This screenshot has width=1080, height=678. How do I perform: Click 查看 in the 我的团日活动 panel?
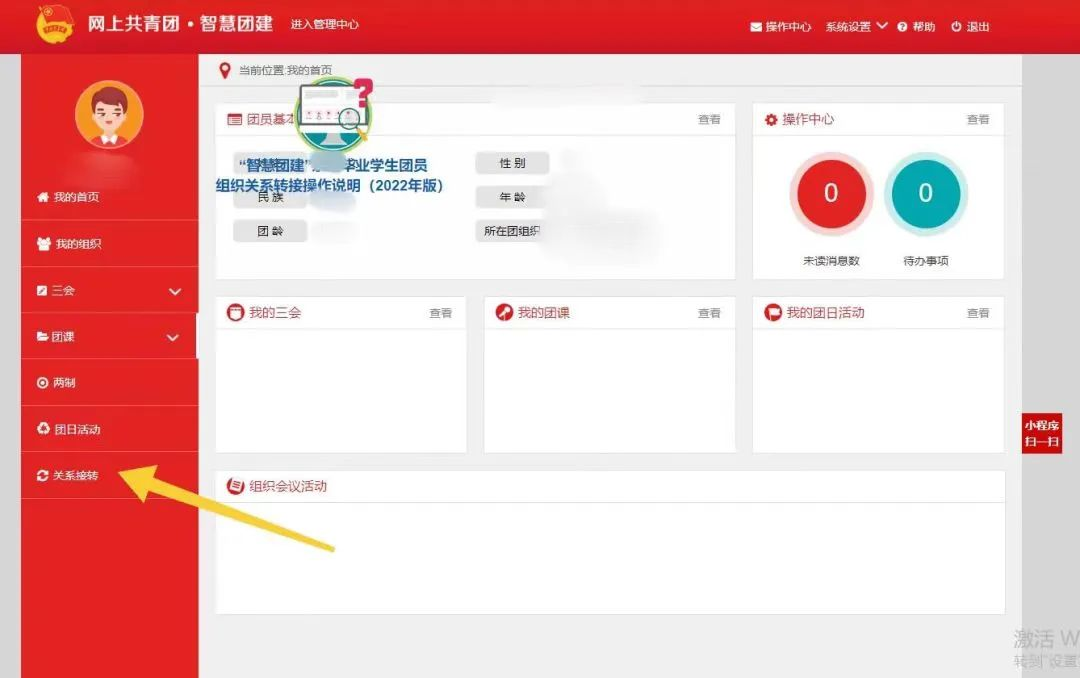click(978, 314)
